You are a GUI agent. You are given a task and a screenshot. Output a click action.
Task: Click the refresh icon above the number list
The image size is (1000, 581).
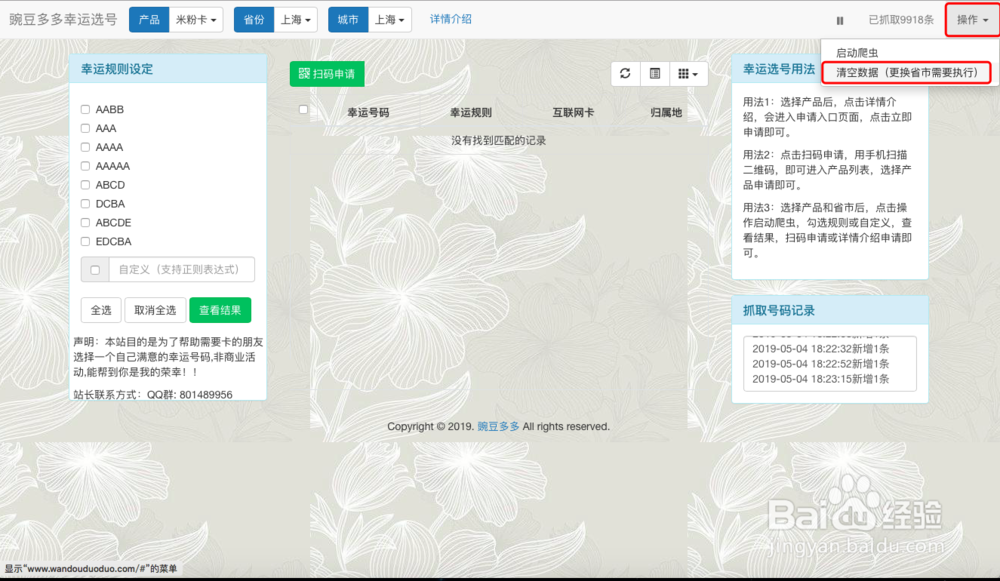[625, 74]
